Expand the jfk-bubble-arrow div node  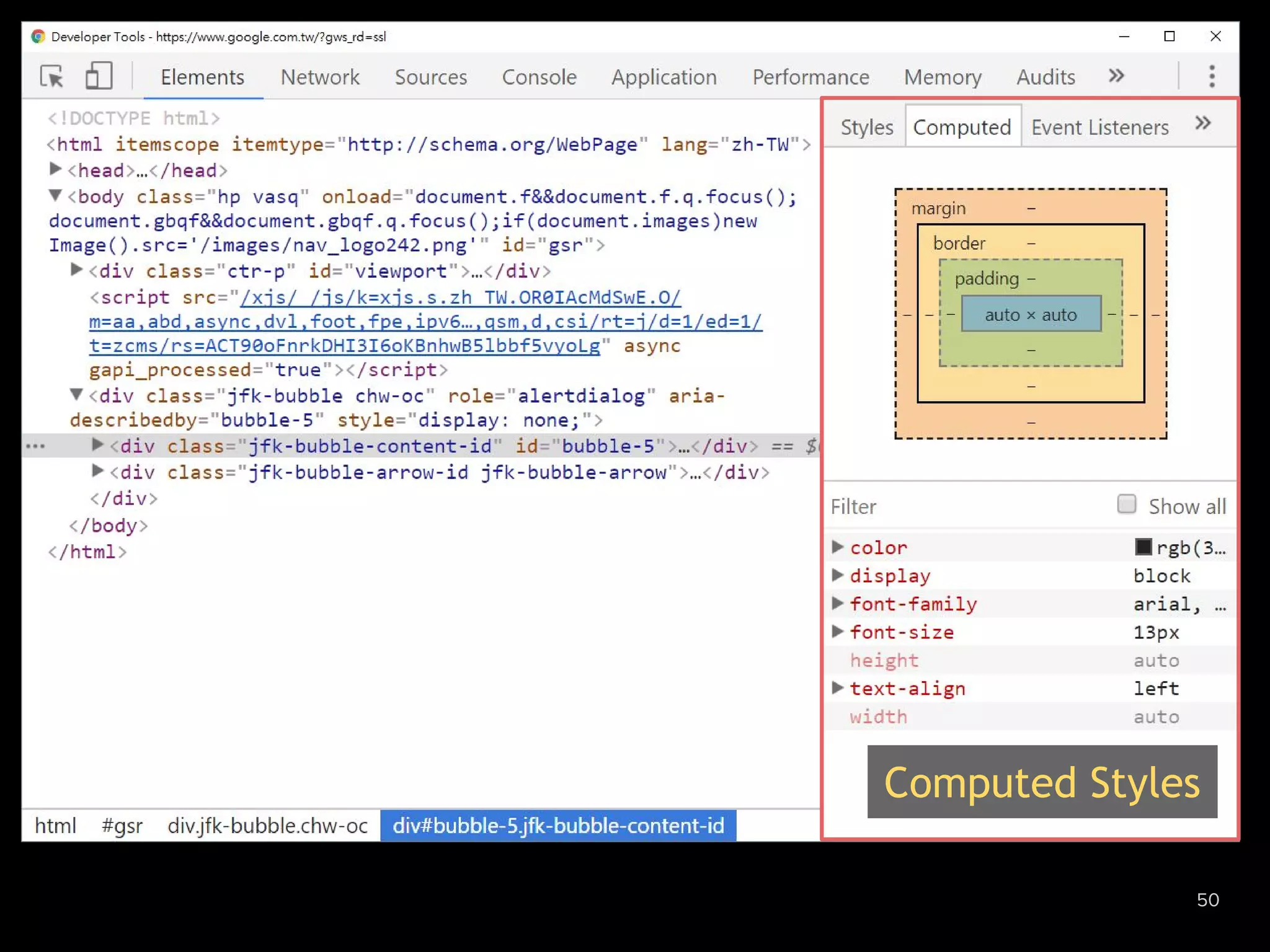click(97, 472)
